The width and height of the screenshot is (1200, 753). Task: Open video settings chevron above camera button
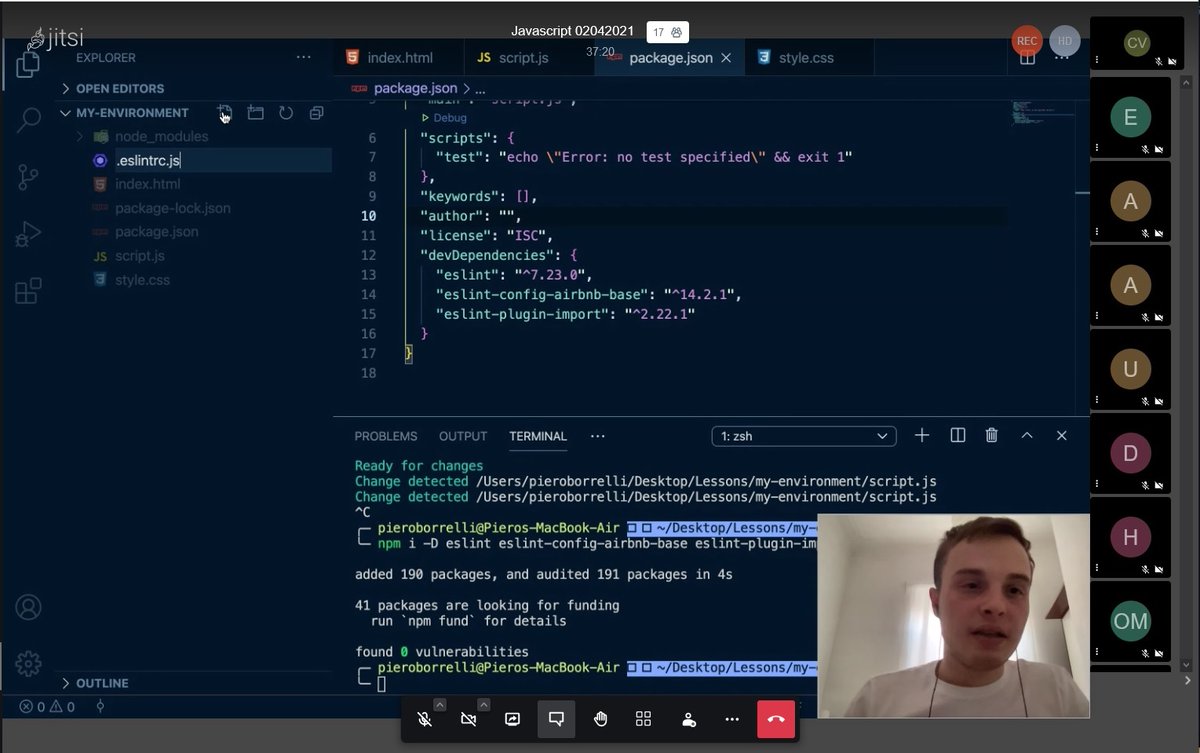click(483, 705)
